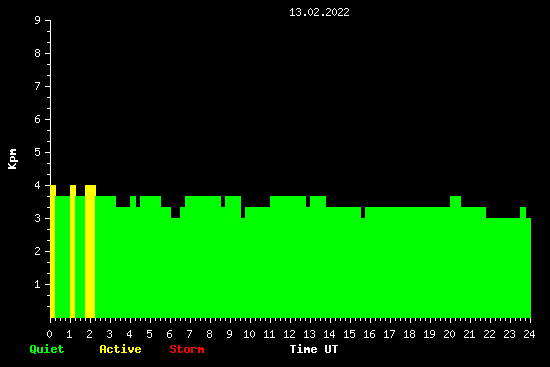Click the Kp value 9 axis label
Viewport: 550px width, 367px height.
point(38,20)
